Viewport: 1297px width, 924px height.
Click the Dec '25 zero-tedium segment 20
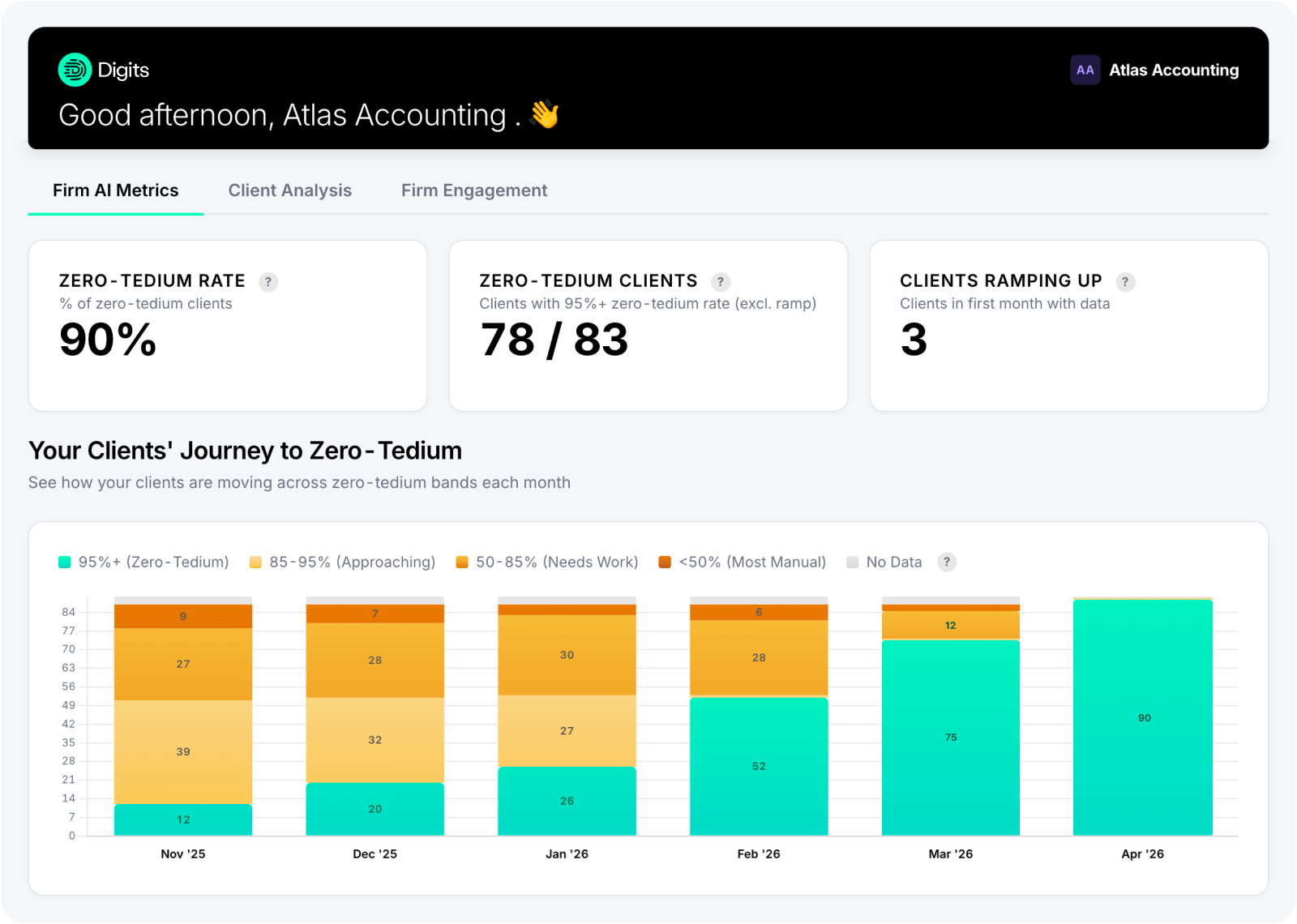point(375,809)
